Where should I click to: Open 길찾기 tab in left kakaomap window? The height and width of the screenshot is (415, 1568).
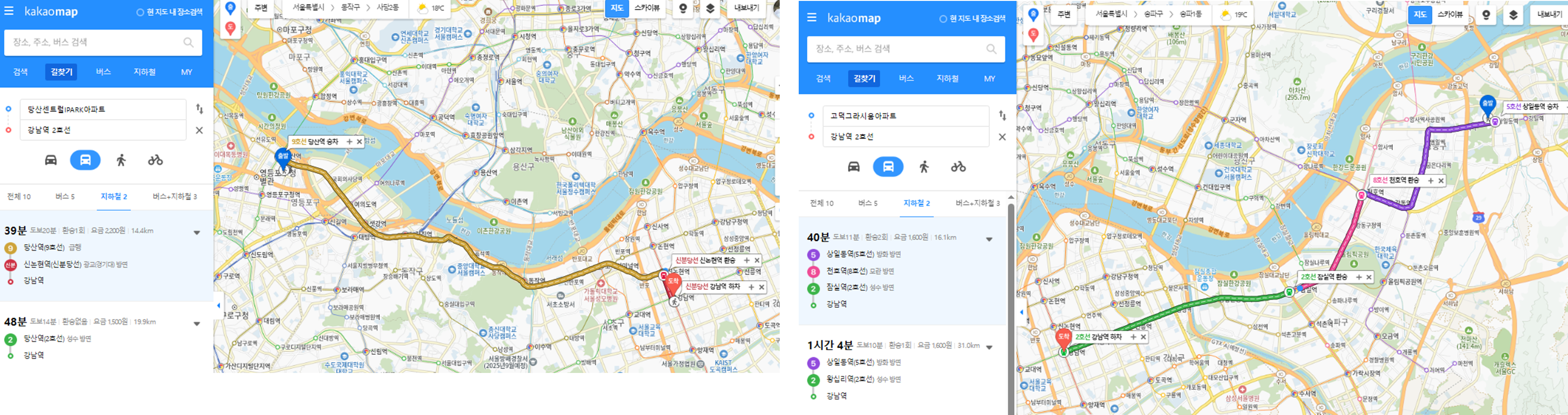(x=61, y=72)
